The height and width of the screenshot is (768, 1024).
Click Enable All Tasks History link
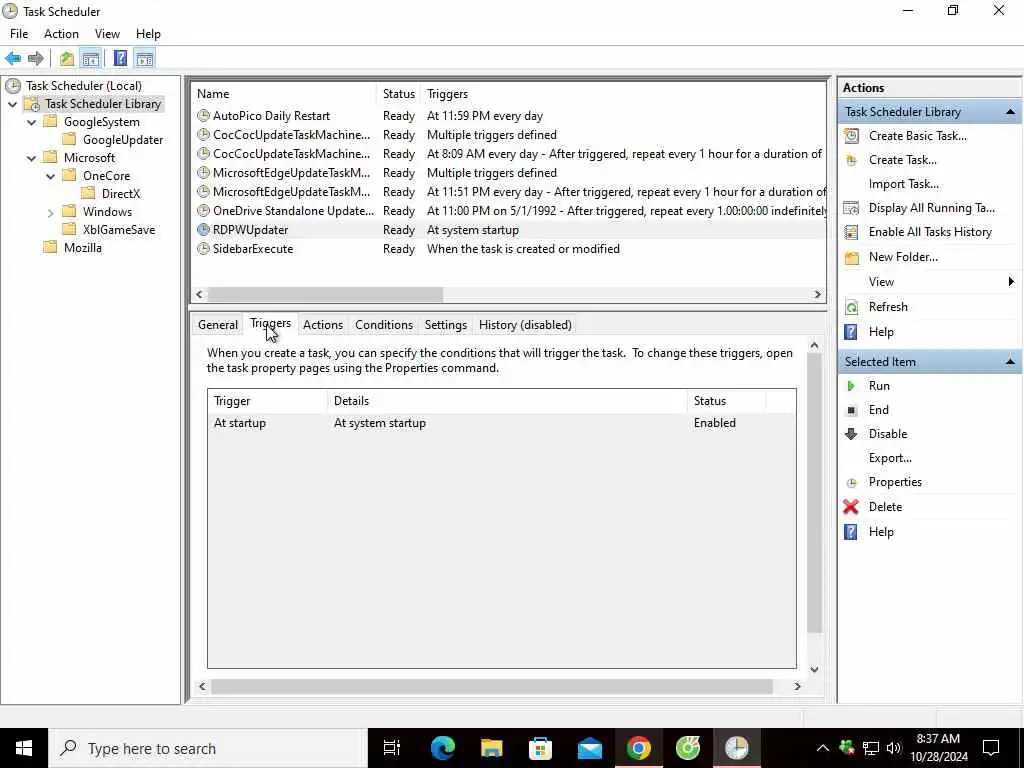930,232
